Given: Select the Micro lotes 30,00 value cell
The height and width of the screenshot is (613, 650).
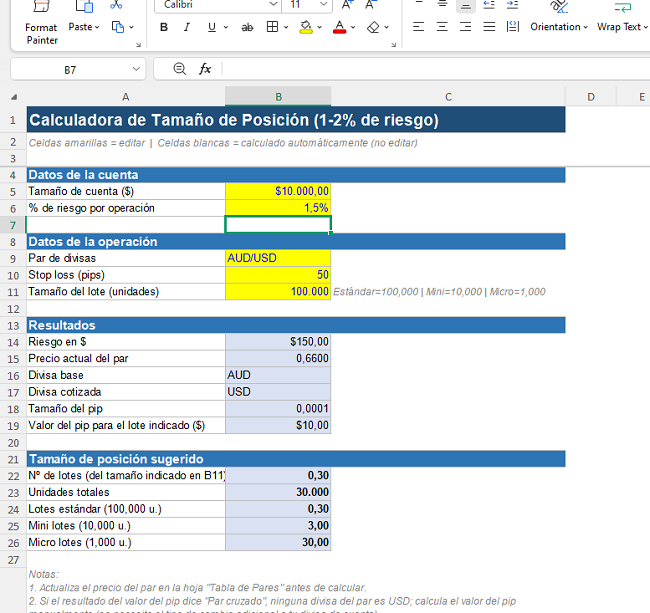Looking at the screenshot, I should click(278, 543).
